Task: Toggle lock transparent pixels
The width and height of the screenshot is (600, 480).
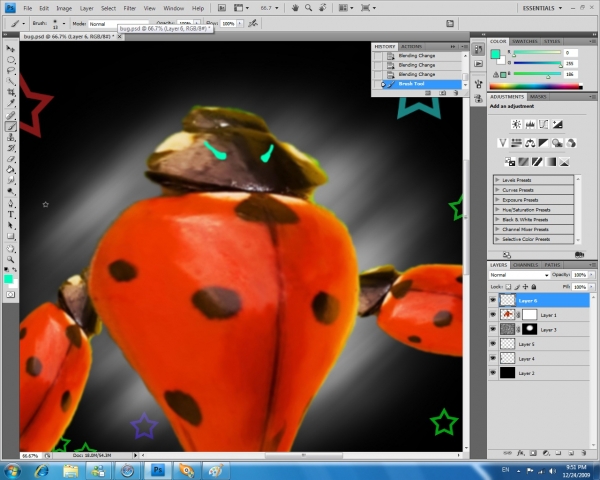Action: (508, 287)
